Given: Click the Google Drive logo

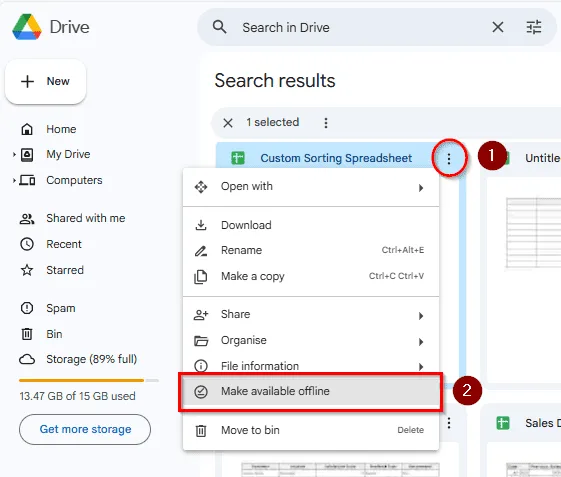Looking at the screenshot, I should point(27,27).
